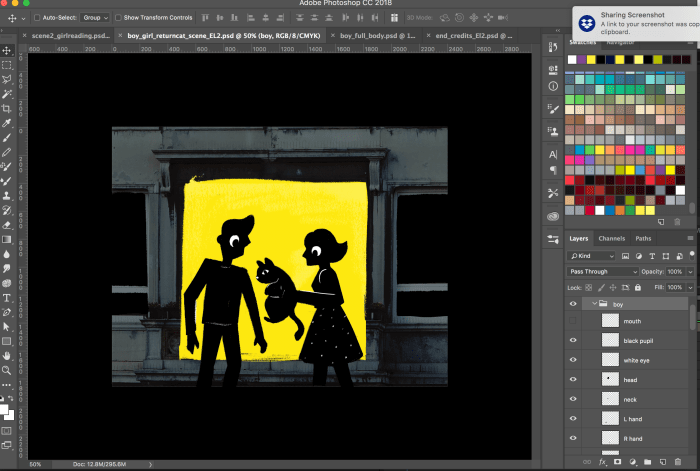Select the Lasso tool
700x471 pixels.
click(x=7, y=79)
